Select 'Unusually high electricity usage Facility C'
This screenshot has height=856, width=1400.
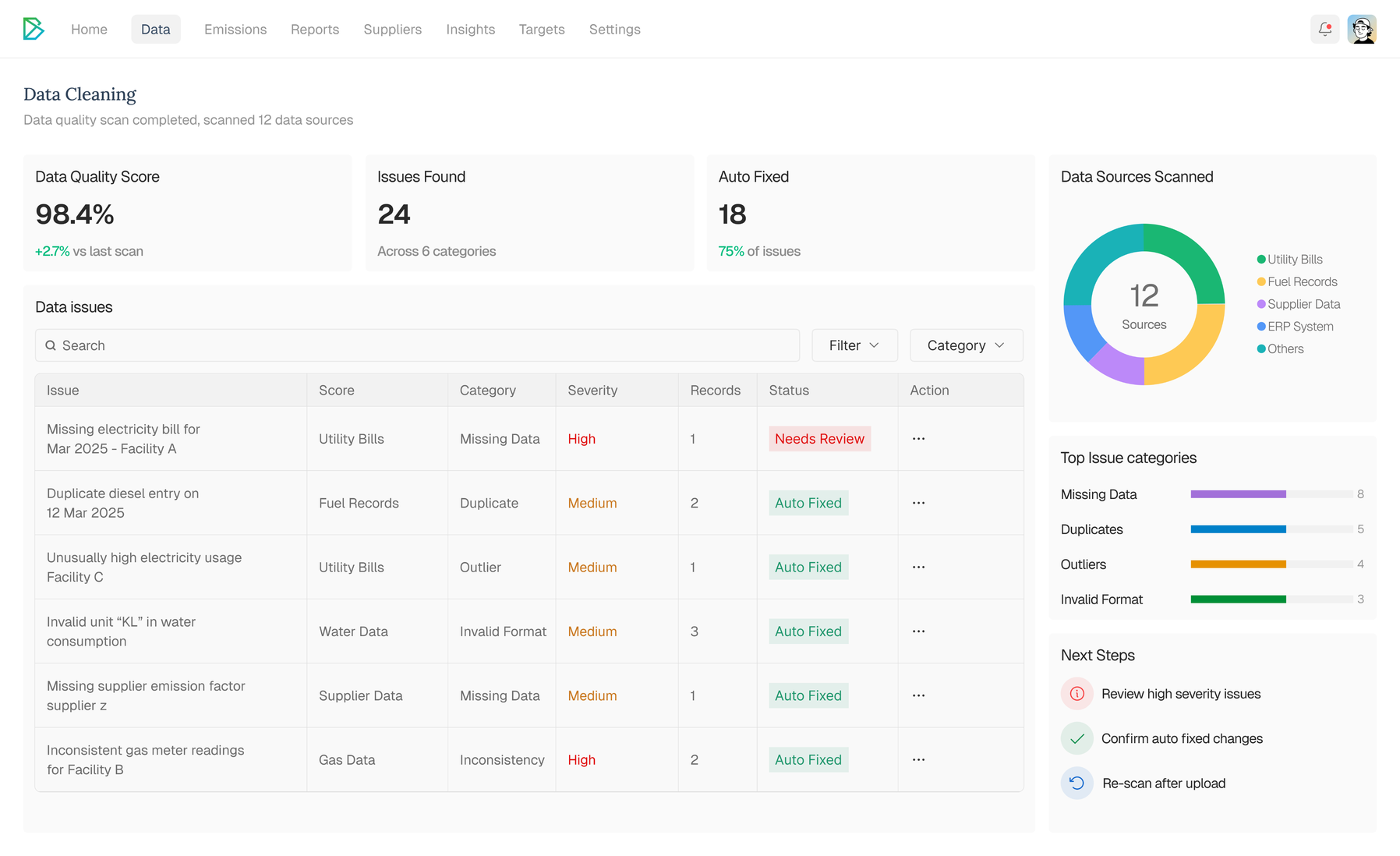click(x=144, y=568)
